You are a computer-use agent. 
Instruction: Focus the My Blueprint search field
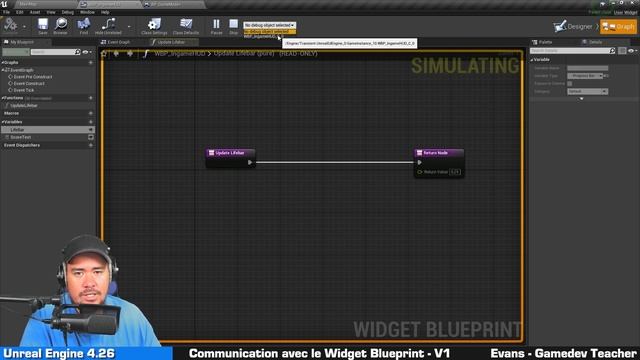click(x=56, y=52)
